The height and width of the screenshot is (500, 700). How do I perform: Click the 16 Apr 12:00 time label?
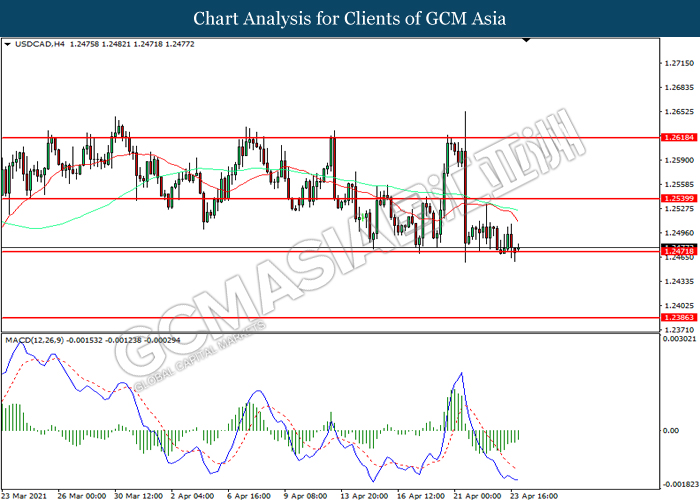421,496
